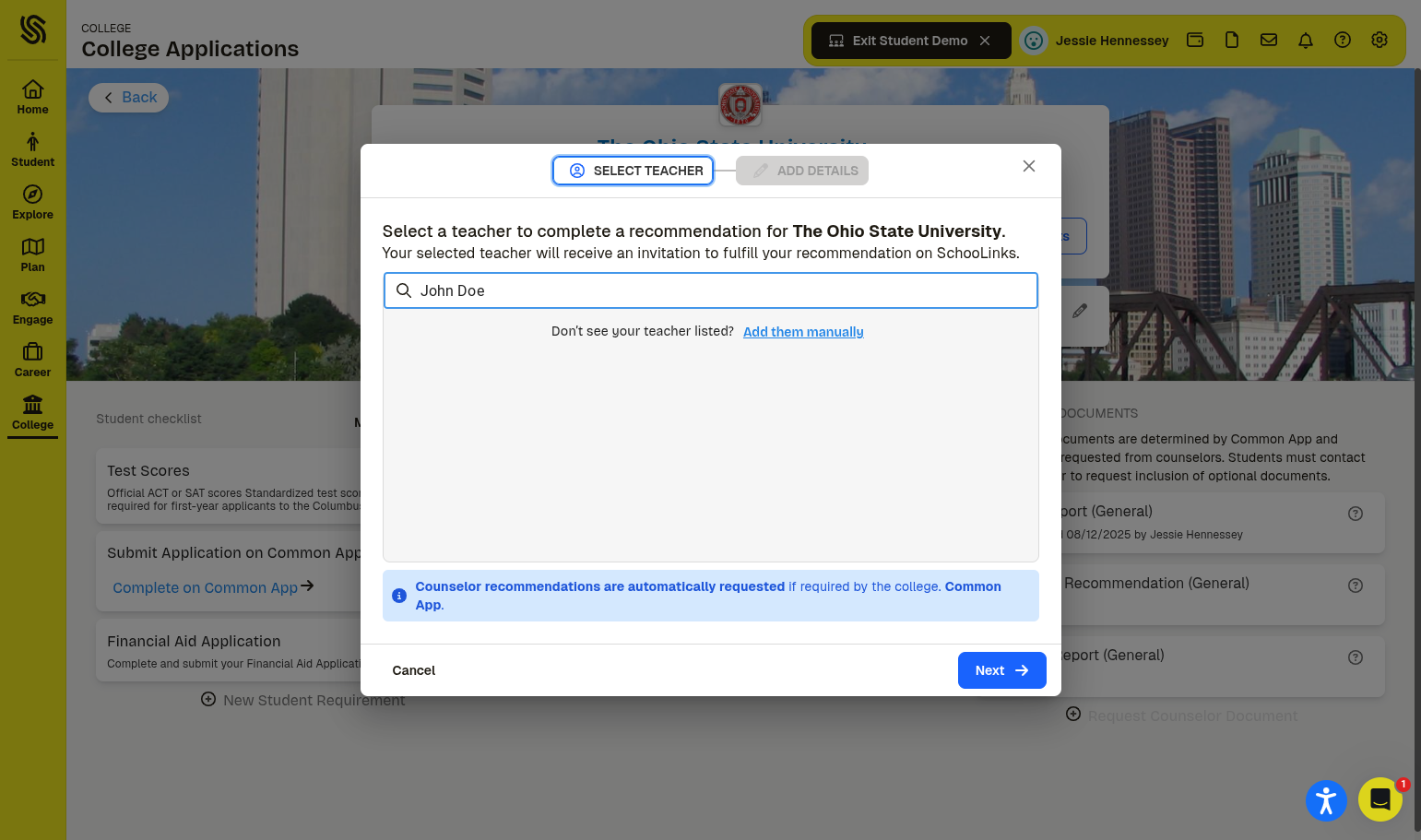The width and height of the screenshot is (1421, 840).
Task: Open the Plan map section
Action: [x=32, y=254]
